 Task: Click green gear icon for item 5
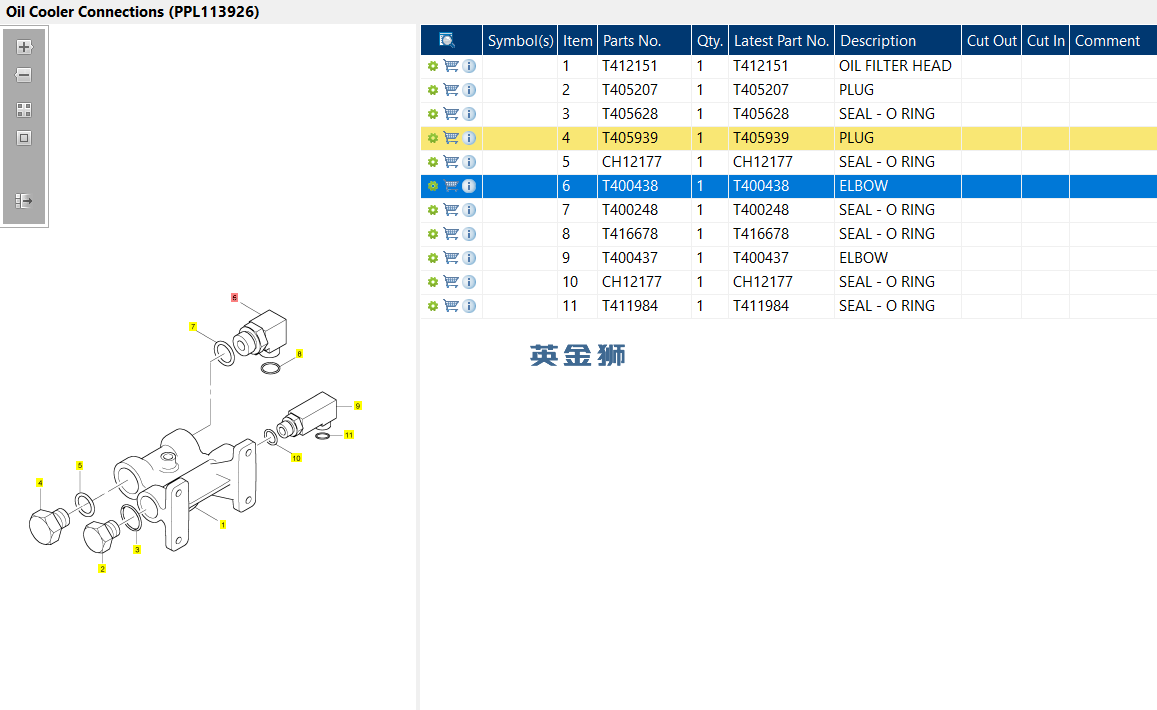(433, 162)
